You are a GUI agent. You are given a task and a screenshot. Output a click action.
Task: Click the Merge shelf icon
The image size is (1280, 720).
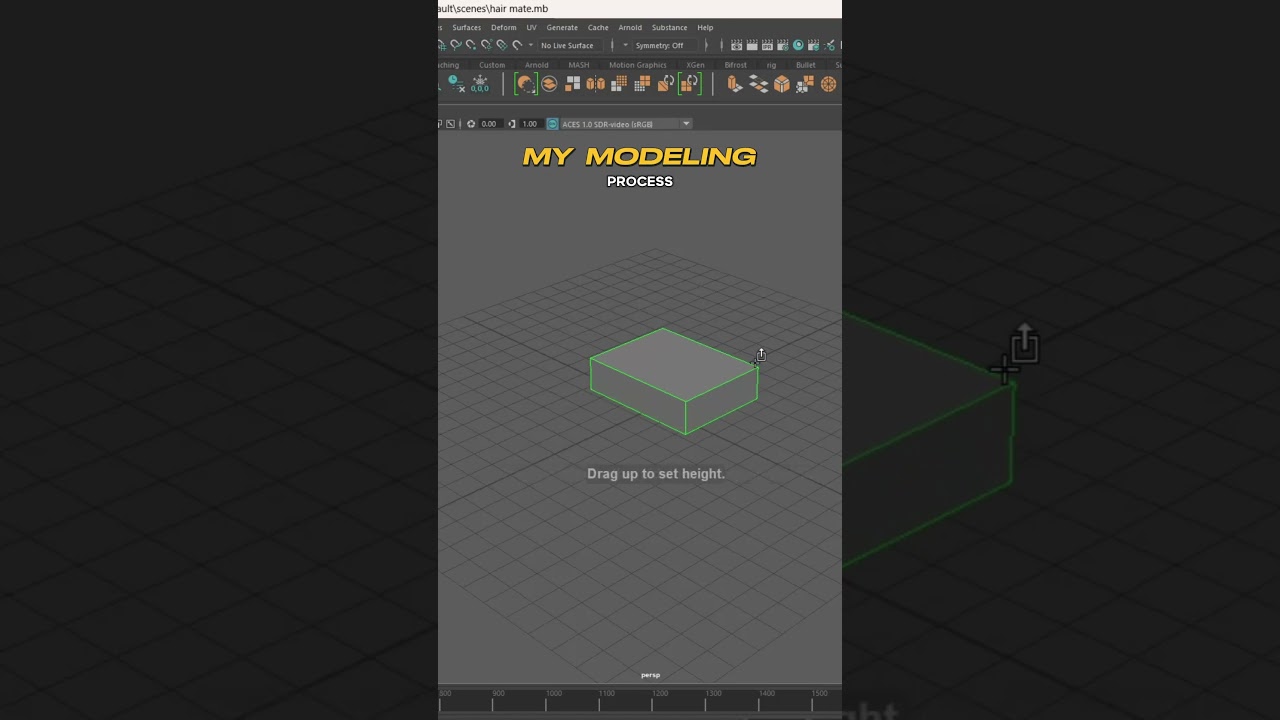pyautogui.click(x=805, y=83)
